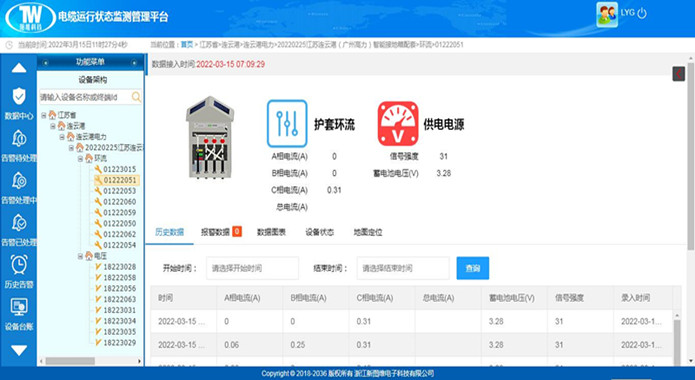Click the 首页 breadcrumb link

187,44
